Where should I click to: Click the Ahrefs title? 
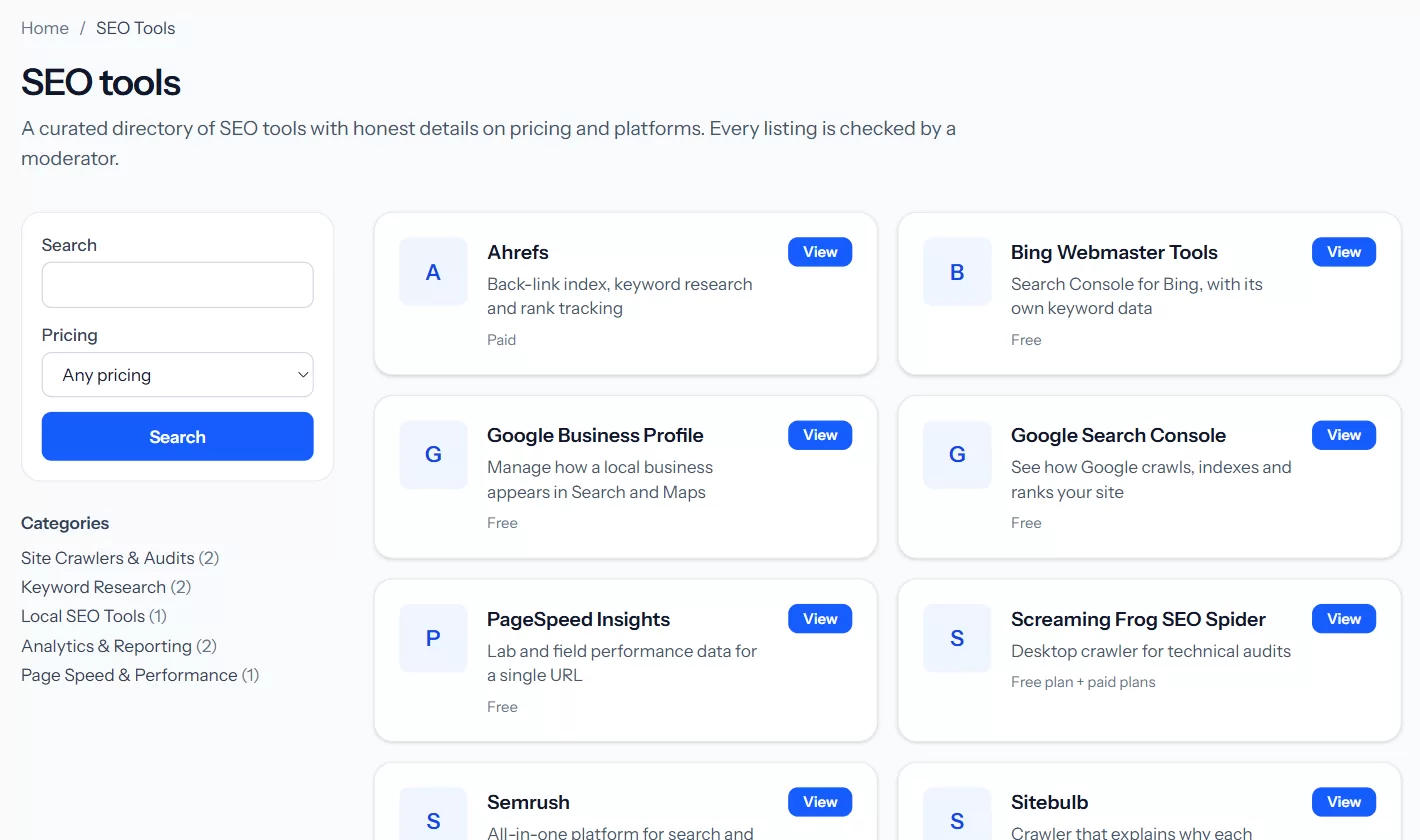518,252
